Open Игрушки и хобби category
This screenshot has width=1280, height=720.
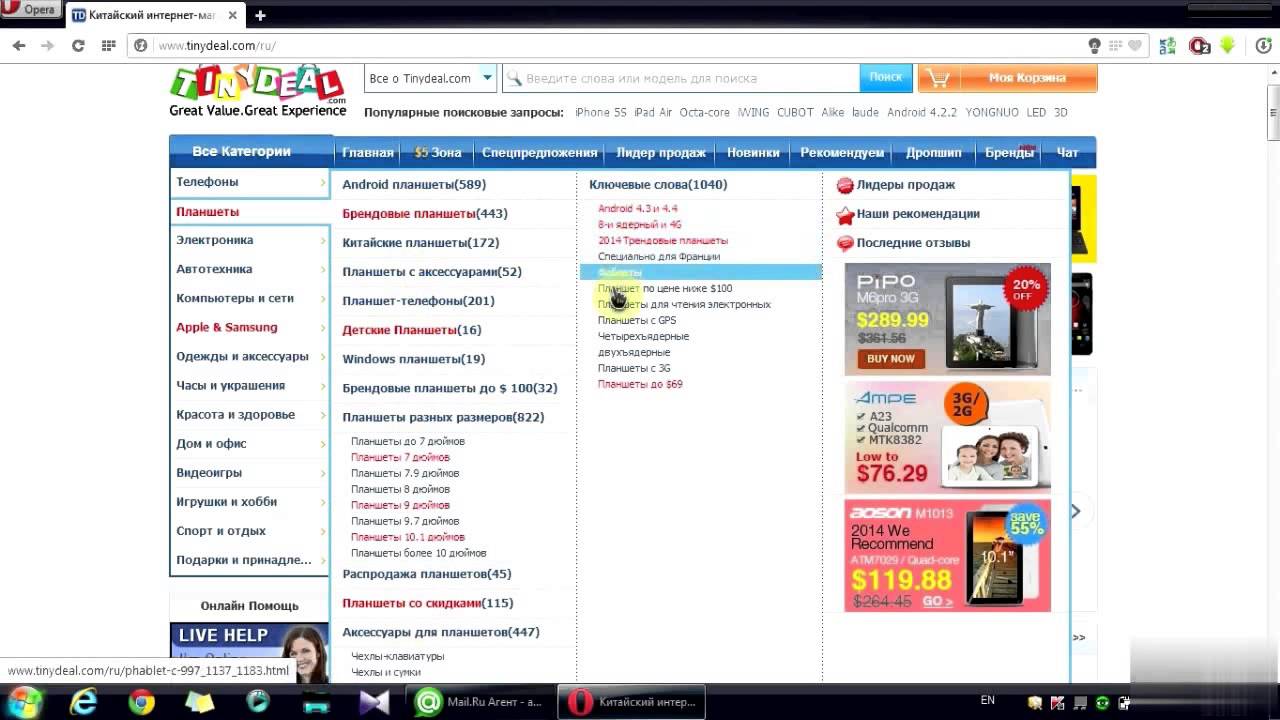226,502
